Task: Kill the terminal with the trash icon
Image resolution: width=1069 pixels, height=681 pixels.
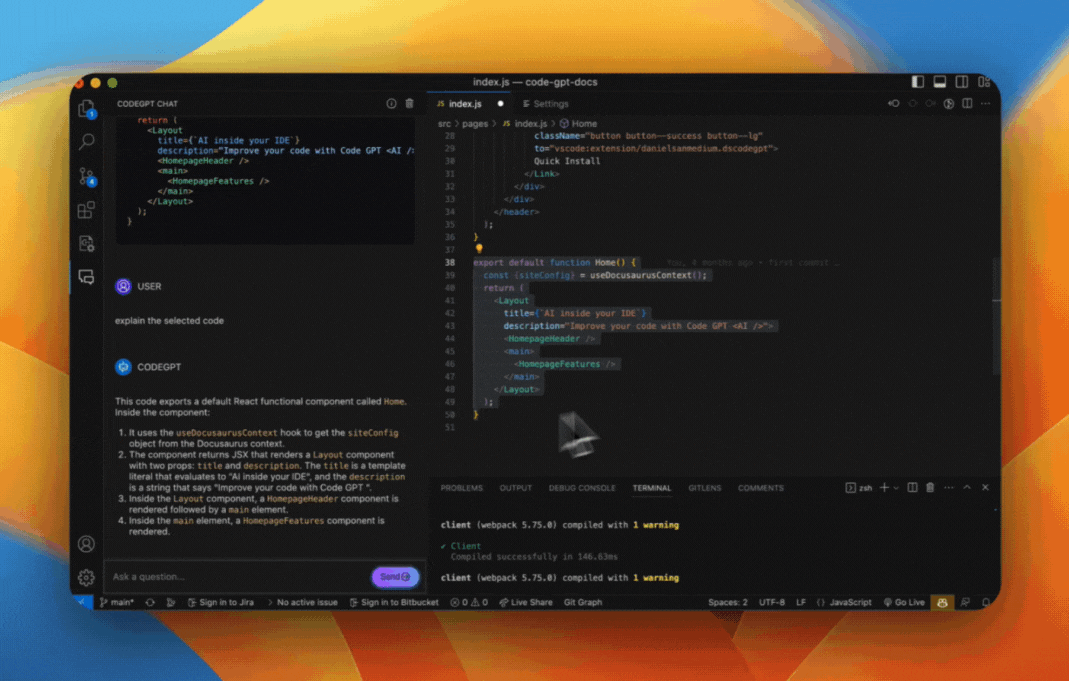Action: click(930, 487)
